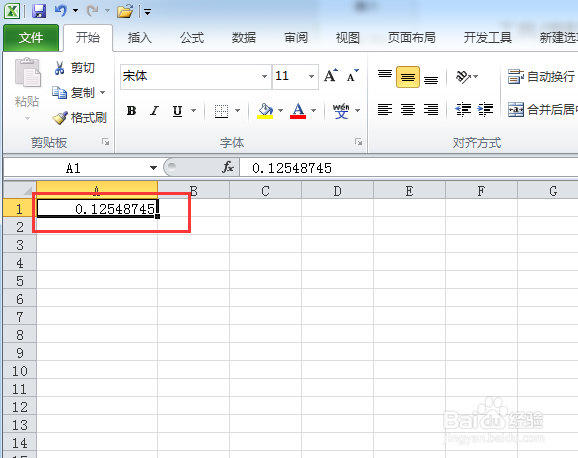Toggle the highlighted middle align button
This screenshot has width=578, height=458.
408,77
